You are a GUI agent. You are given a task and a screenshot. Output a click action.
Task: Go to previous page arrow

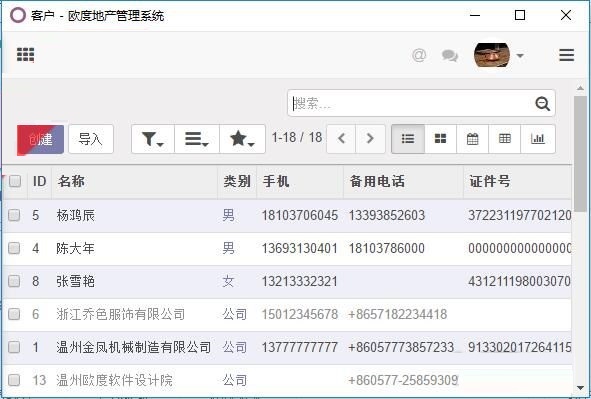pyautogui.click(x=341, y=139)
